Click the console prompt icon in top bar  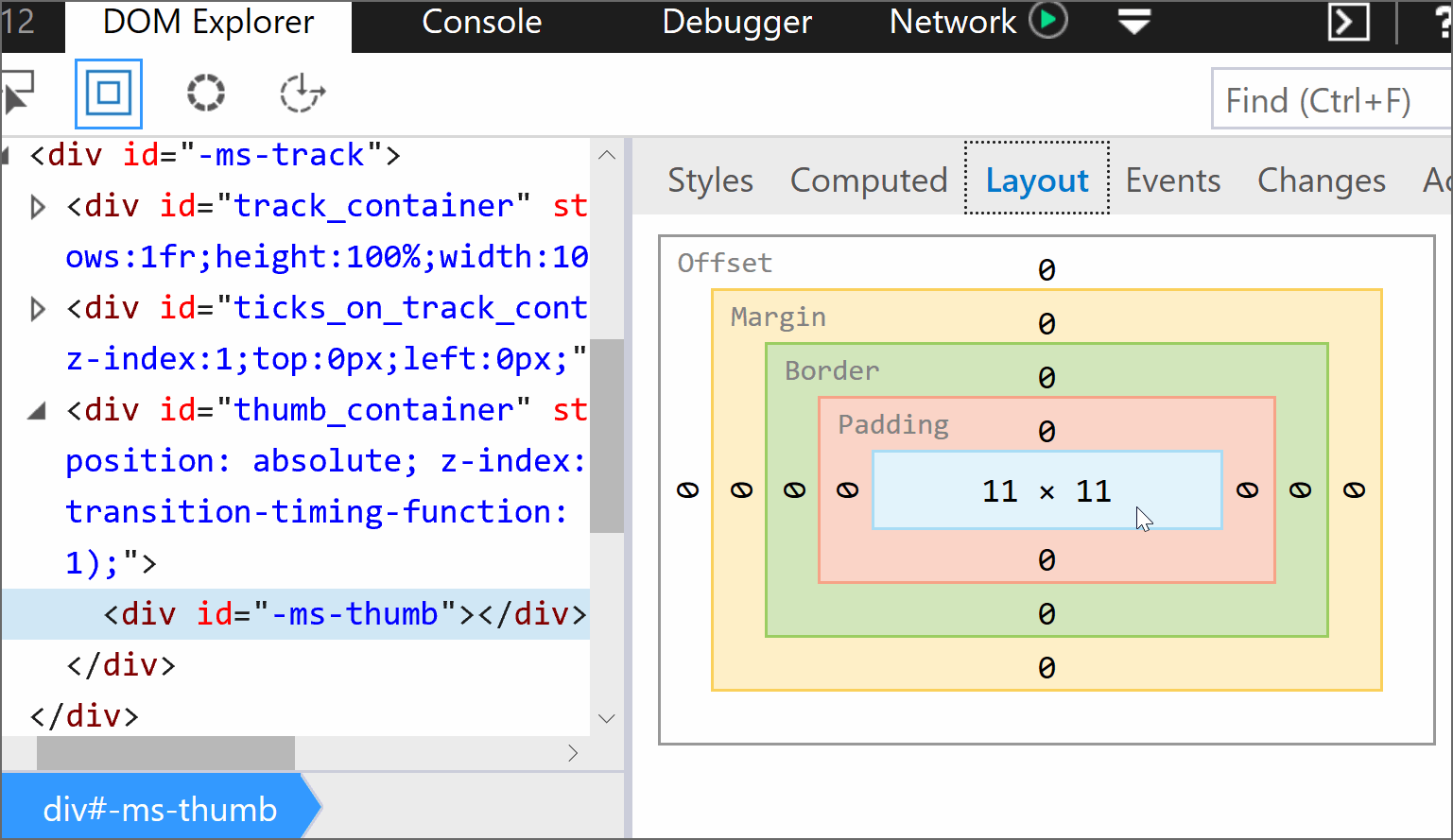click(x=1348, y=22)
